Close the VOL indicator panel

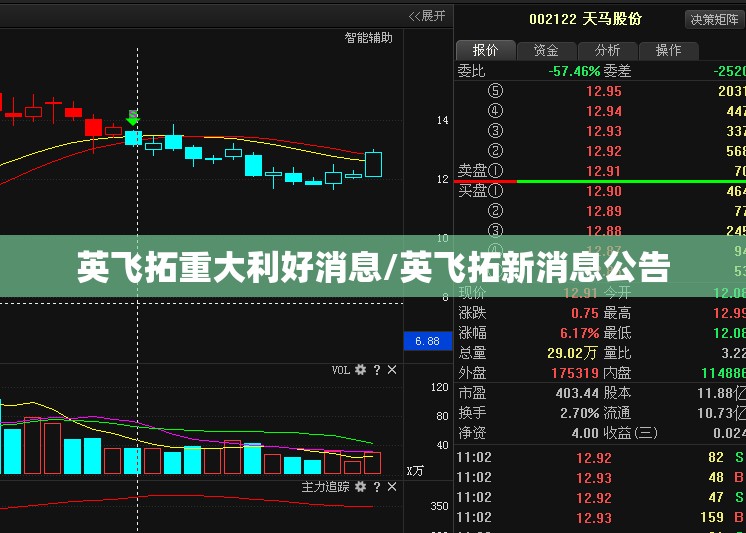tap(392, 370)
